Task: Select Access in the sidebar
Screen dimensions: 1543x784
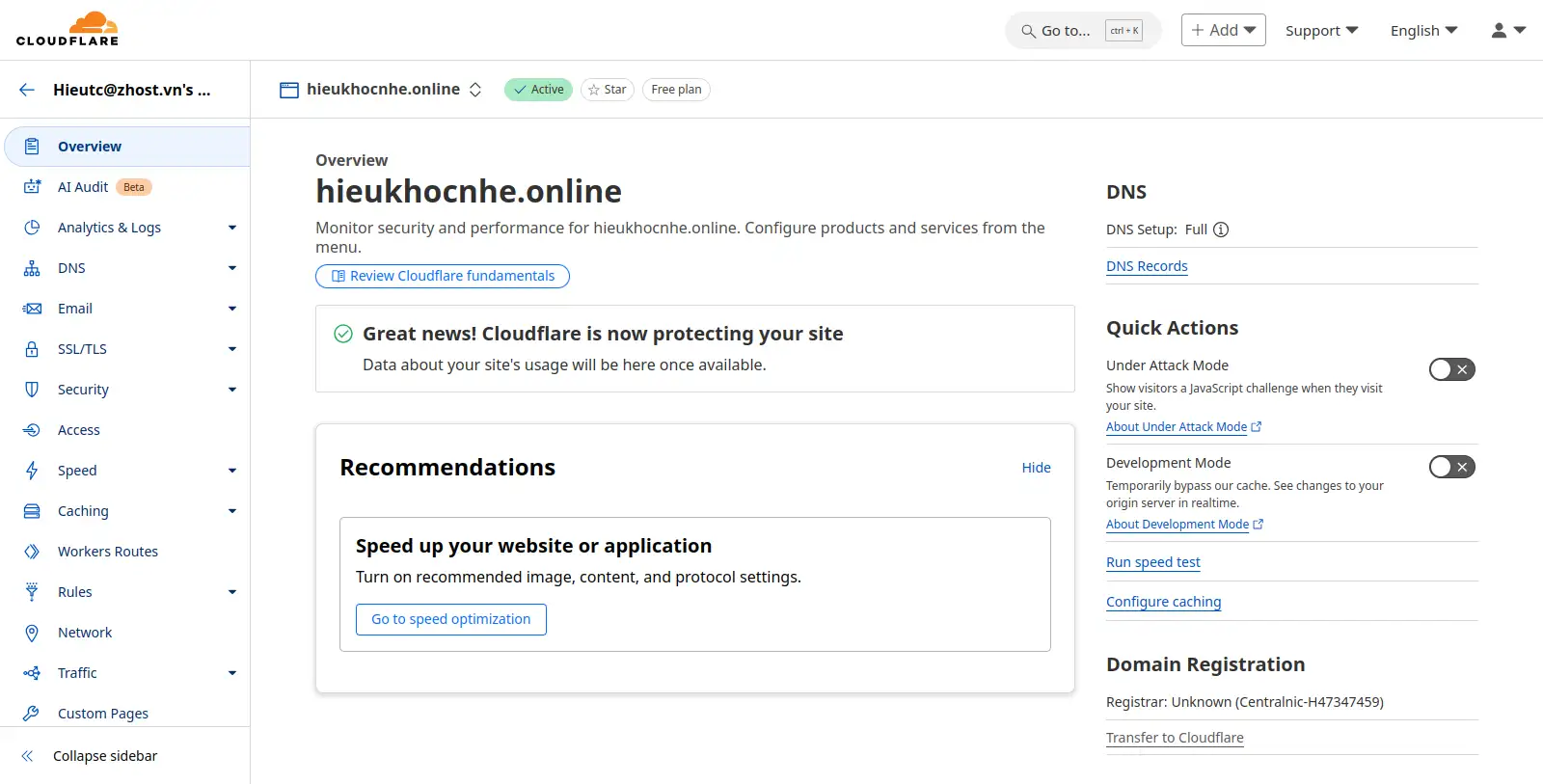Action: click(79, 430)
